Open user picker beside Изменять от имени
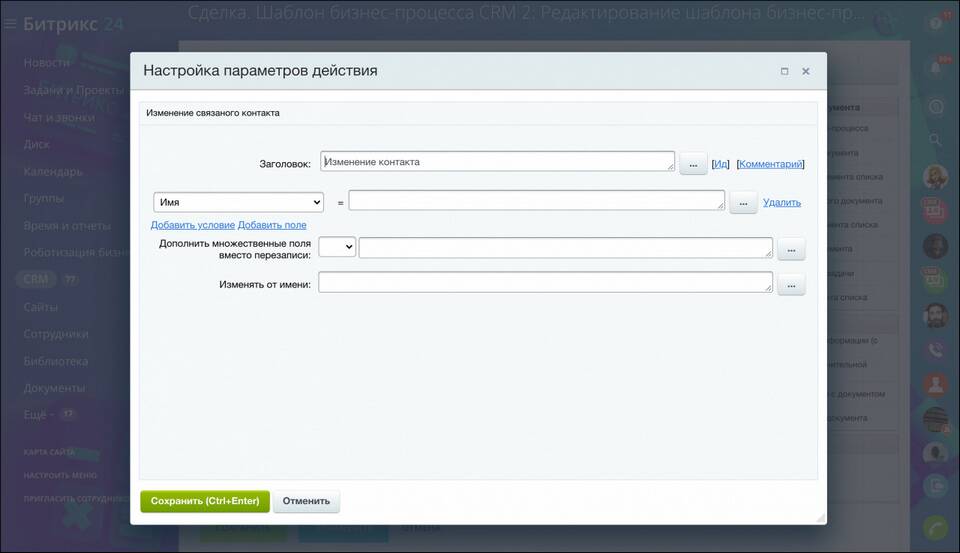The width and height of the screenshot is (960, 553). coord(791,286)
